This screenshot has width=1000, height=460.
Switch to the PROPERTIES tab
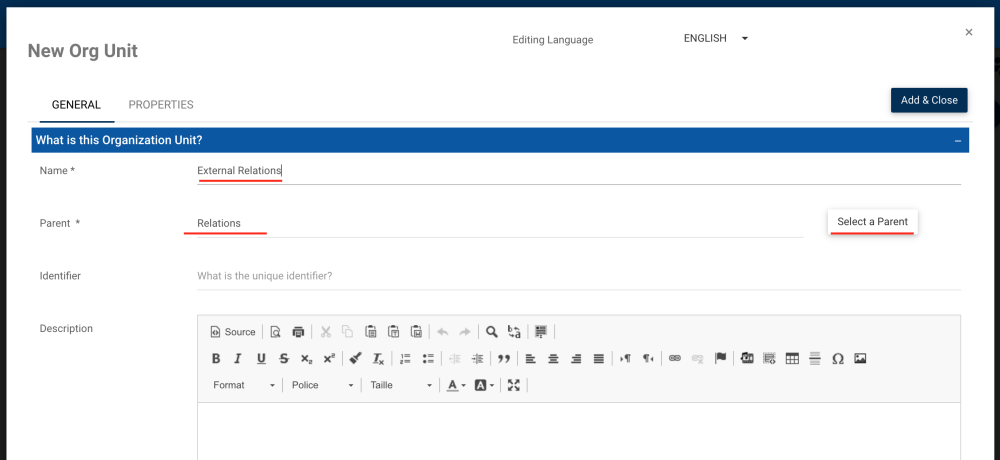161,105
